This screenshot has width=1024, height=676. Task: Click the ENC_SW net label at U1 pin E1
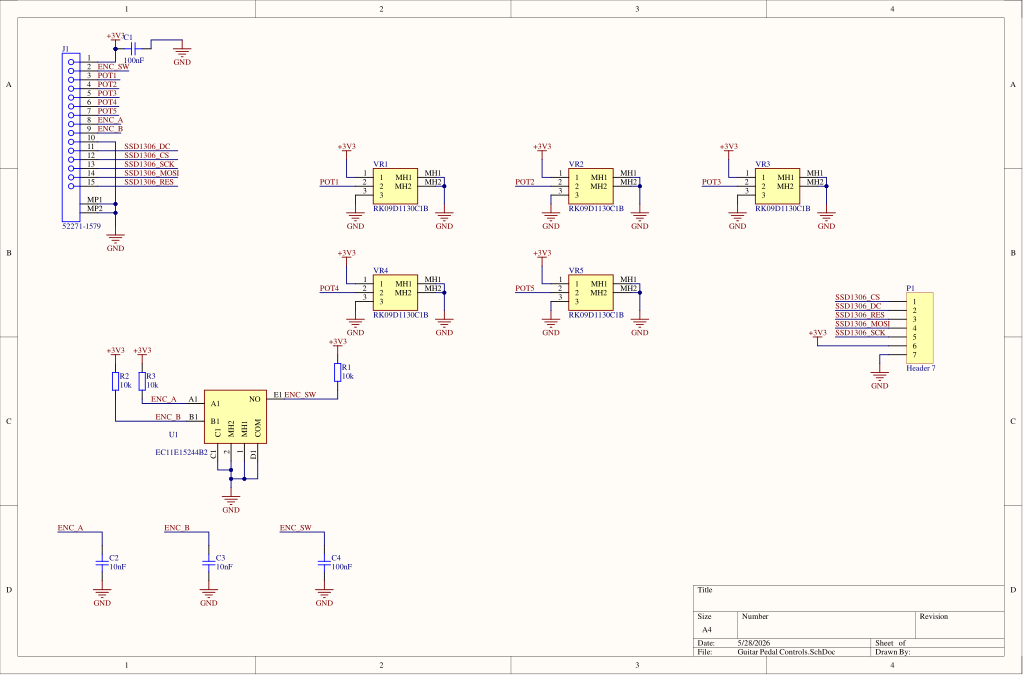[x=300, y=395]
